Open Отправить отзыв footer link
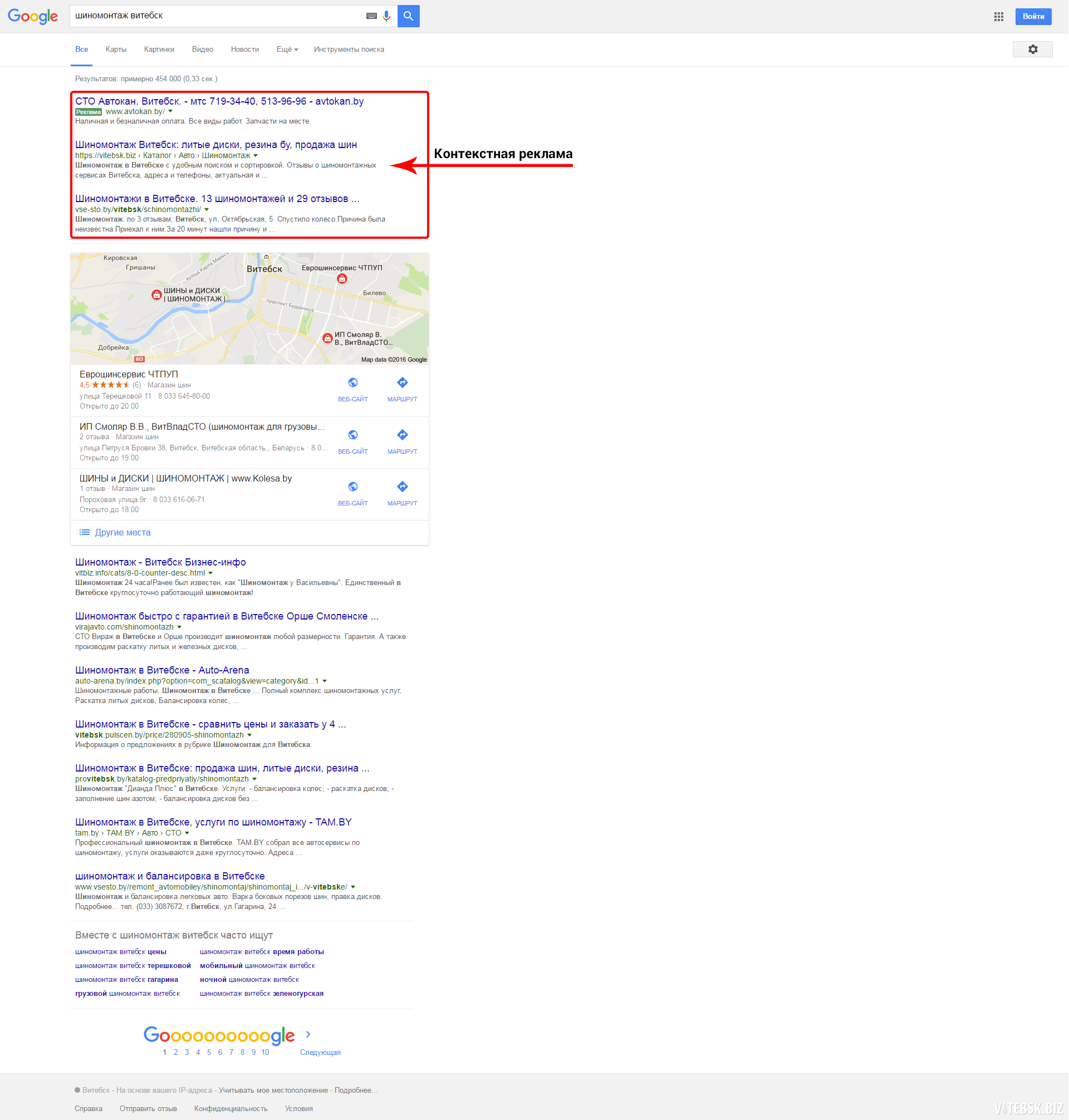This screenshot has height=1120, width=1069. 148,1109
